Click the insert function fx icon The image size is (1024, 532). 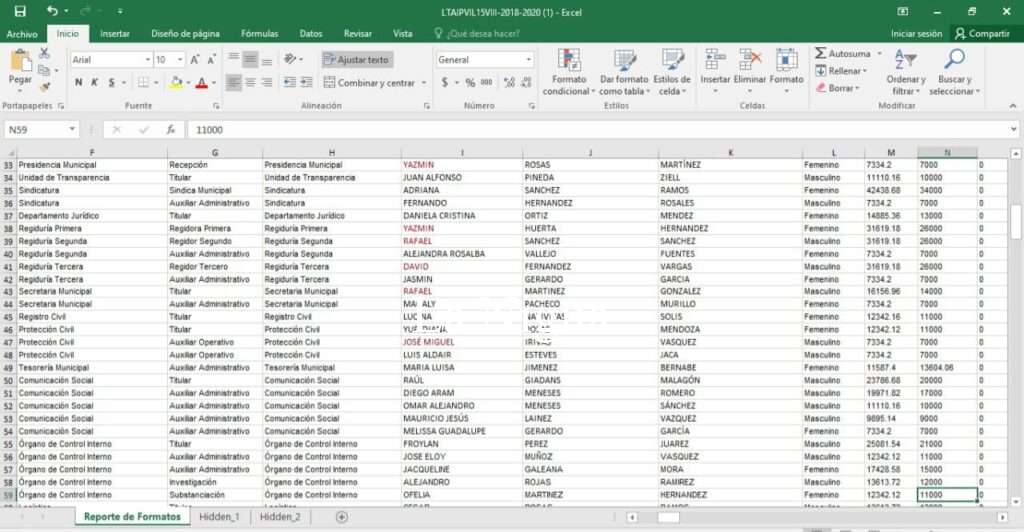[171, 130]
